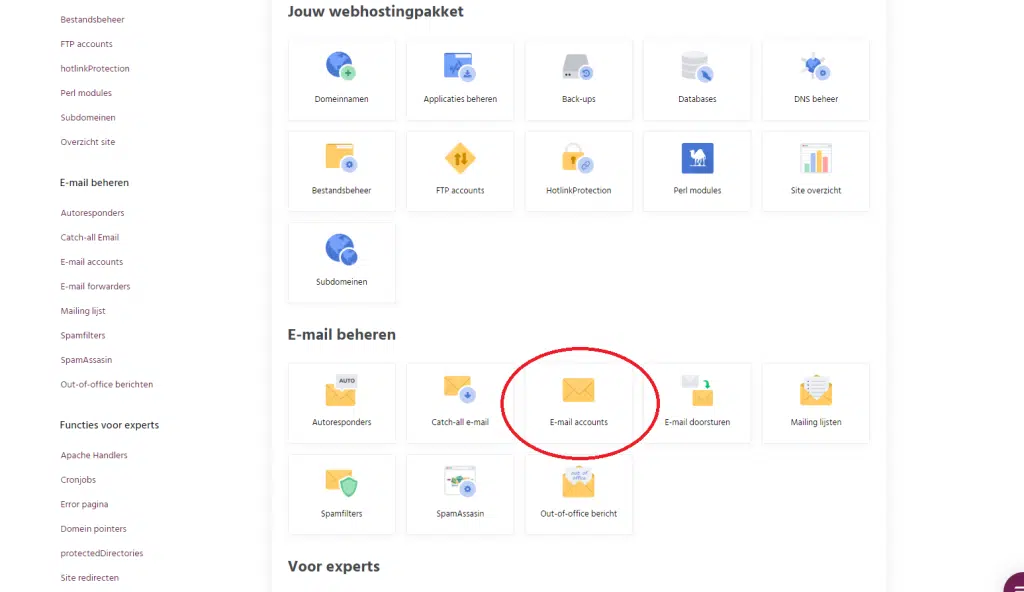Open the Site overzicht chart icon

(815, 158)
